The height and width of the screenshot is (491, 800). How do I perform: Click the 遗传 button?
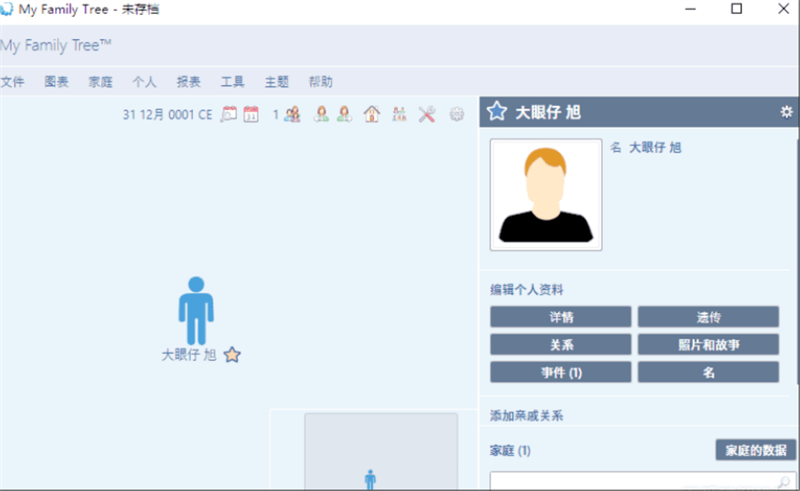pyautogui.click(x=708, y=317)
